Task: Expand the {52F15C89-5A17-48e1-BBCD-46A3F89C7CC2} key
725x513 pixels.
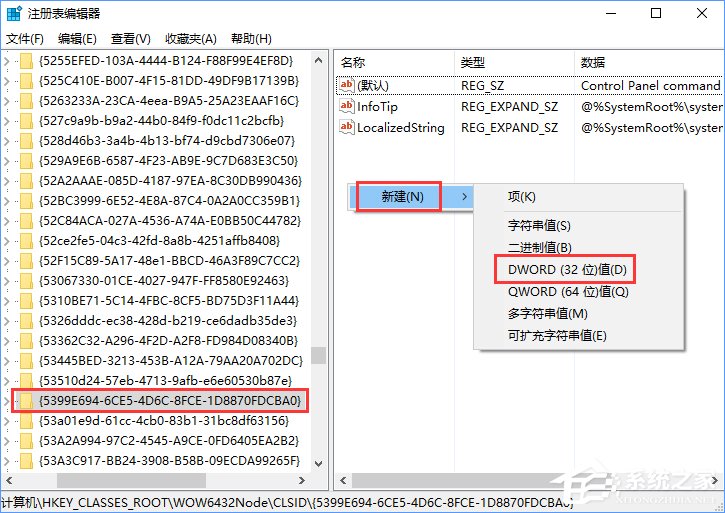Action: (x=6, y=261)
